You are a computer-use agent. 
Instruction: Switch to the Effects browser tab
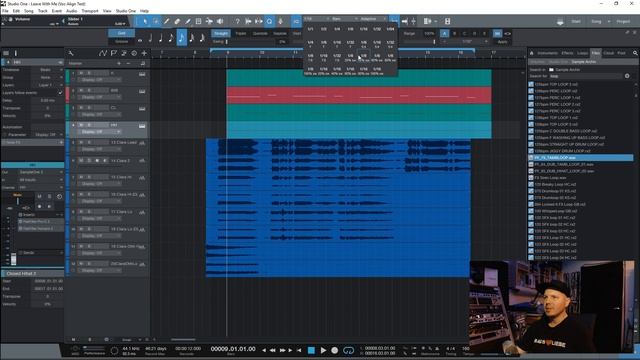click(567, 53)
